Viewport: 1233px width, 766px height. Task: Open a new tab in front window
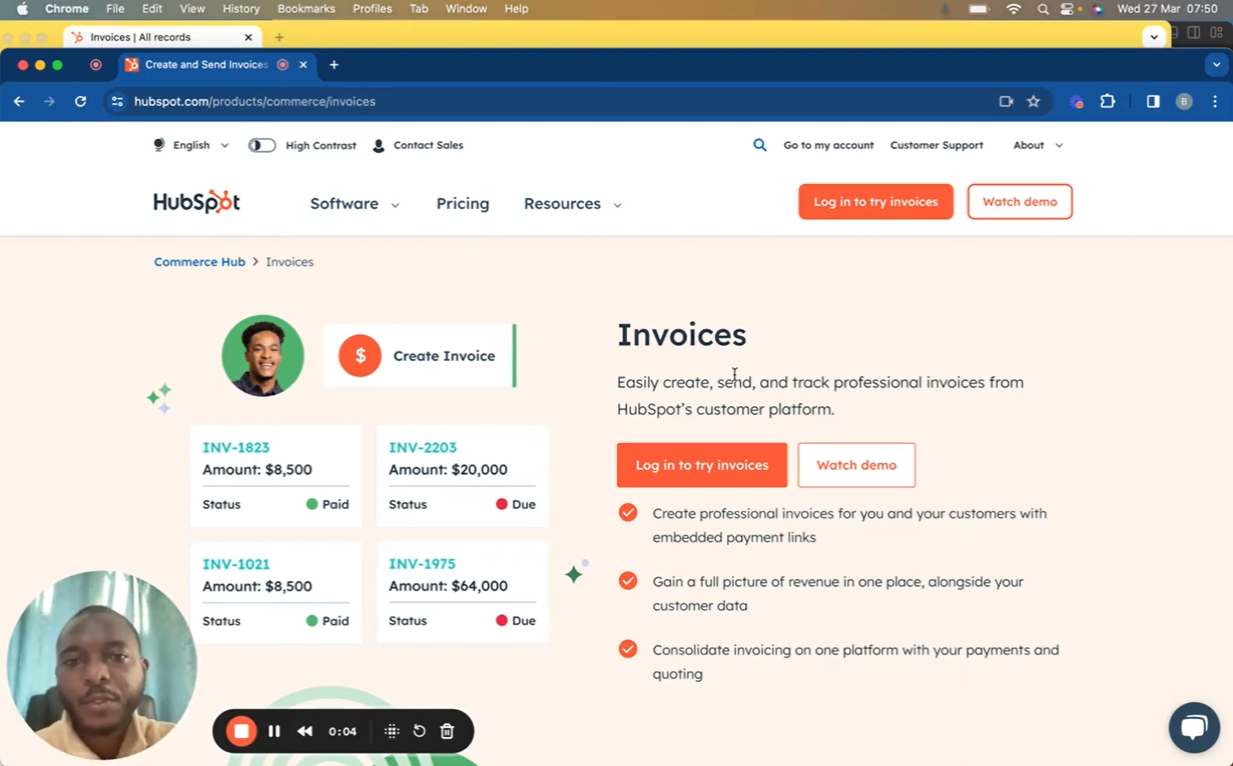(334, 65)
